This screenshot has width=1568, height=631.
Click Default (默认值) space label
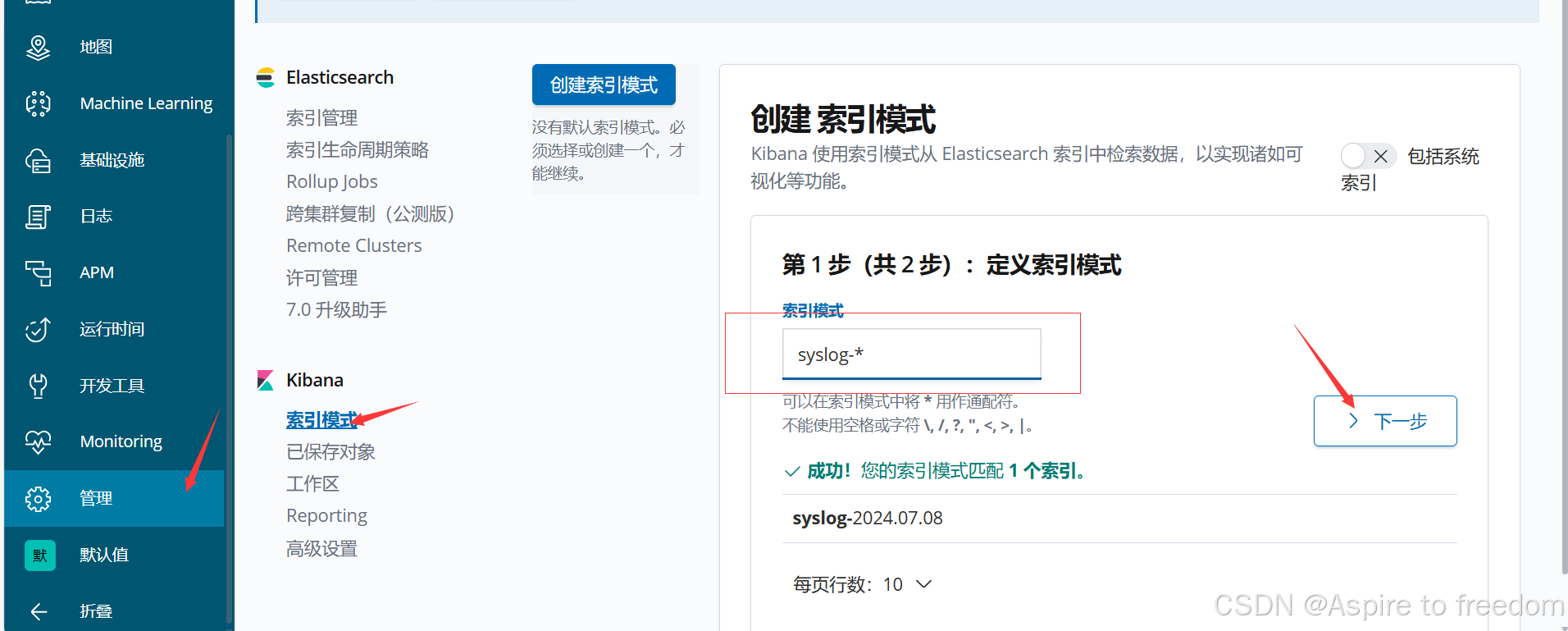[x=104, y=555]
